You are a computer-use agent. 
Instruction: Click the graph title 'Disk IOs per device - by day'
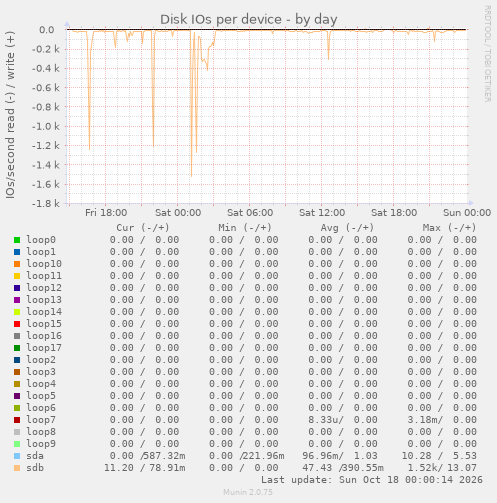coord(249,19)
